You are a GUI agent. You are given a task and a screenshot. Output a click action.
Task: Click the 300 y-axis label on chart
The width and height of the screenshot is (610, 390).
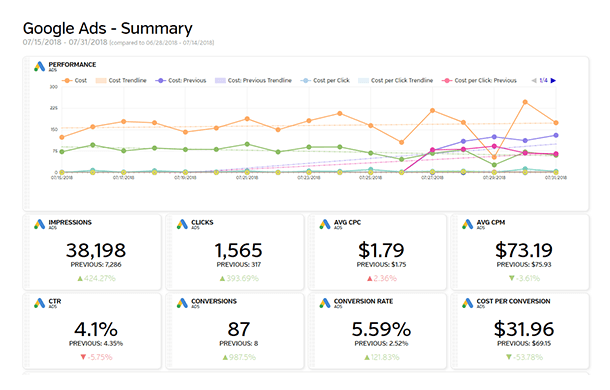[54, 87]
